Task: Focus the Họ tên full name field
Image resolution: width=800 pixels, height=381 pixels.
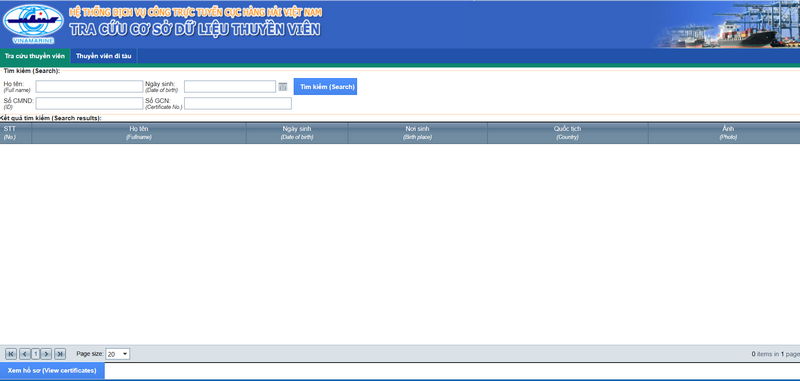Action: [x=89, y=87]
